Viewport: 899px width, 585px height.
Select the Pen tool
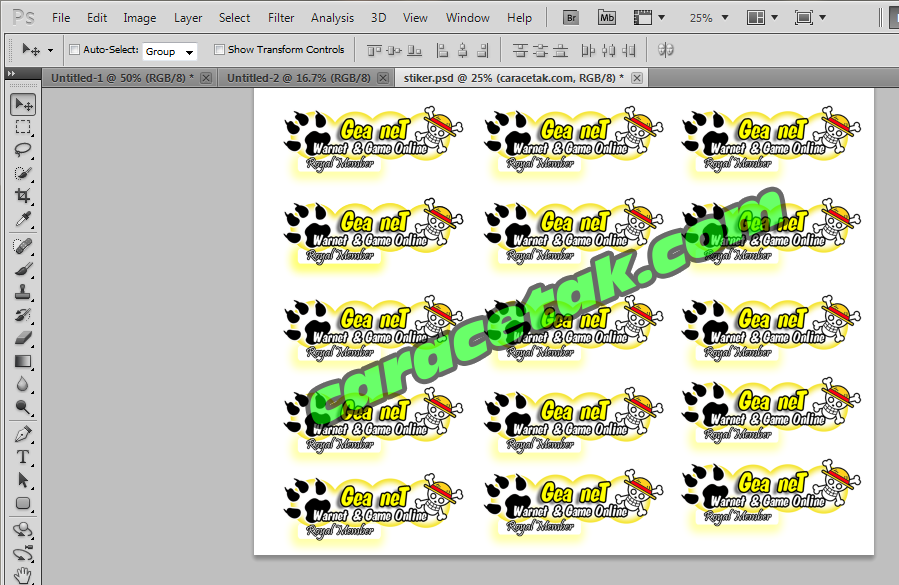(x=23, y=435)
